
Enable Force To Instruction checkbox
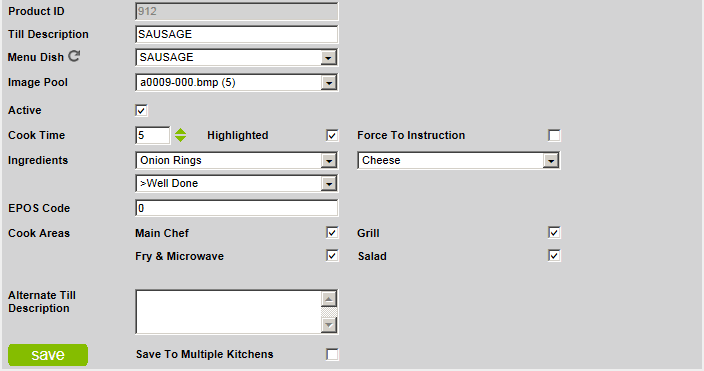tap(554, 136)
